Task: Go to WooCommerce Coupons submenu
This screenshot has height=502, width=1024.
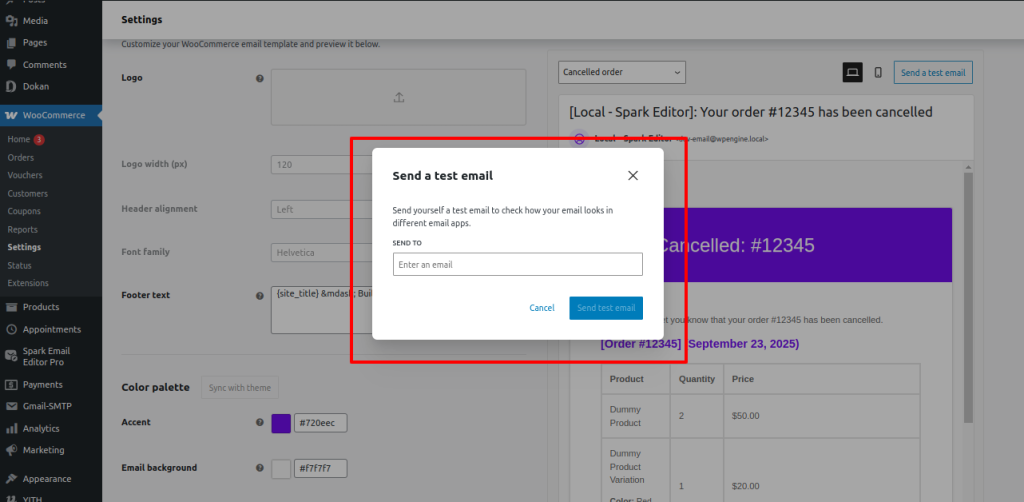Action: click(23, 211)
